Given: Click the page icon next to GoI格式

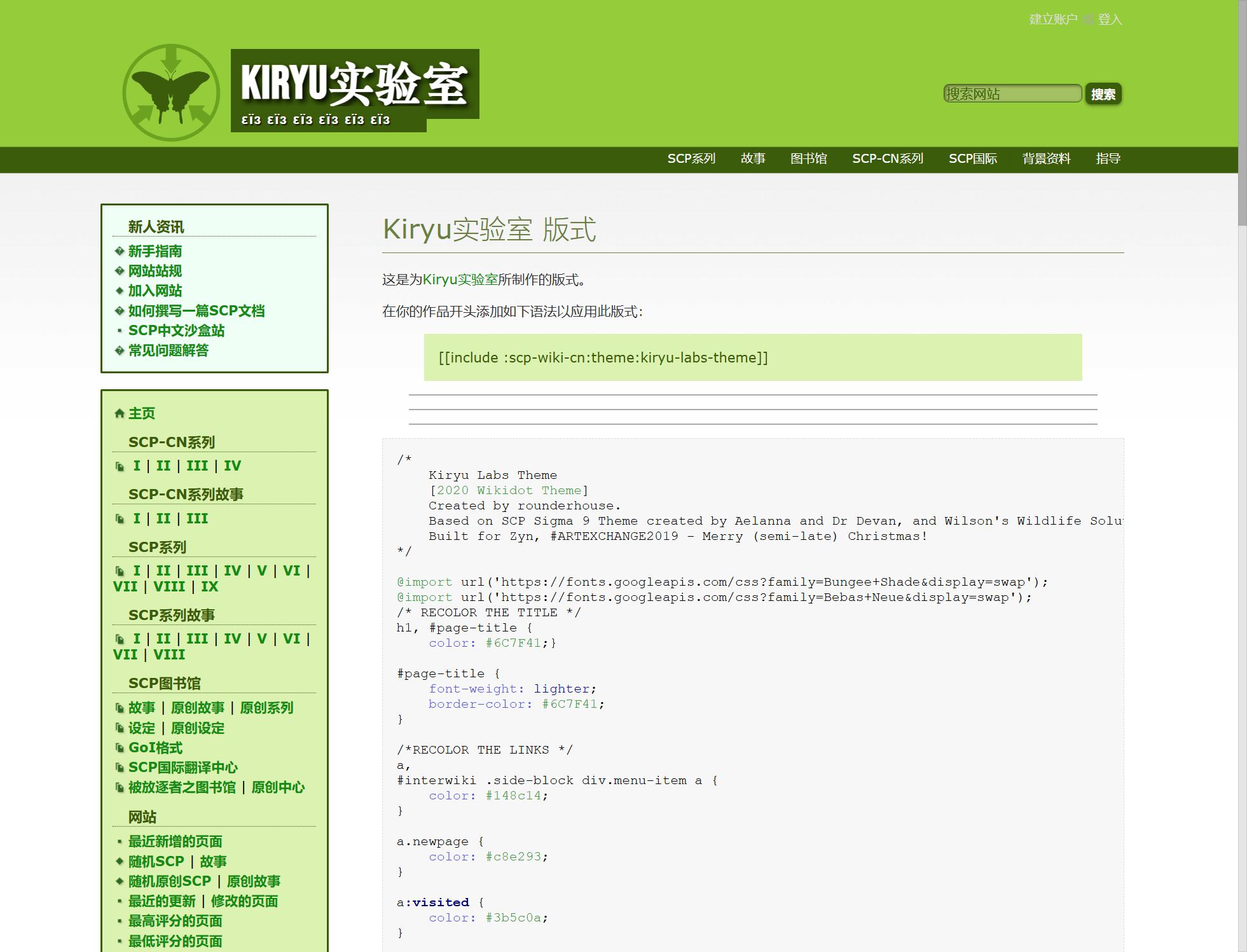Looking at the screenshot, I should (120, 748).
